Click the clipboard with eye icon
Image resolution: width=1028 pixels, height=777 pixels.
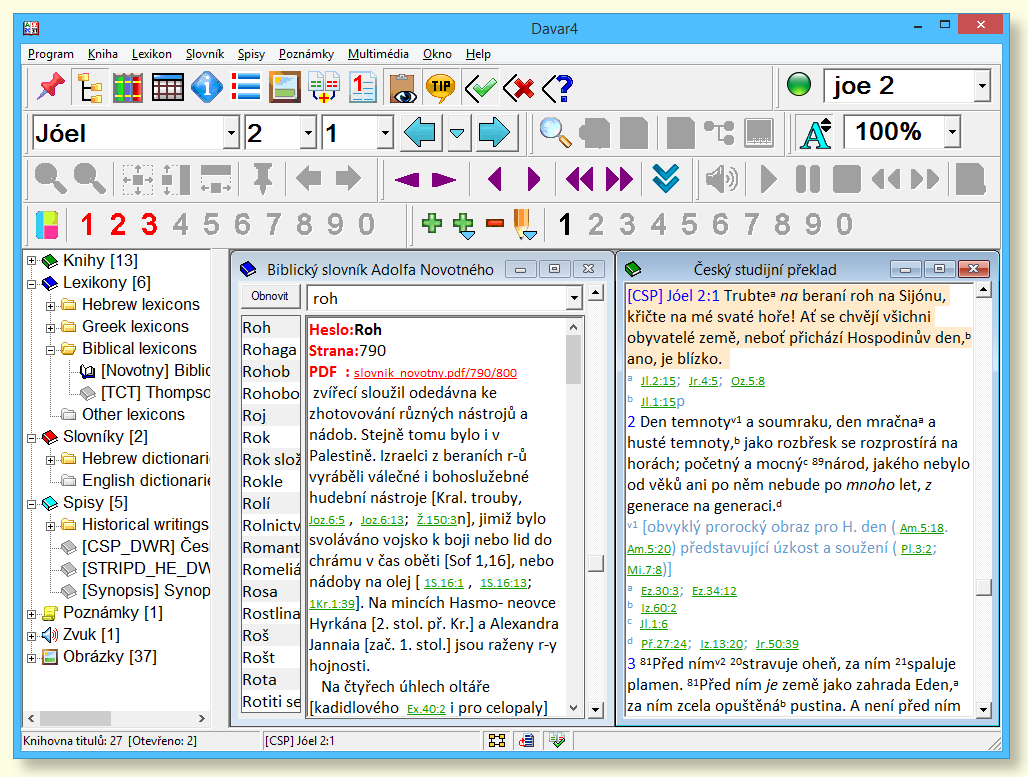[402, 88]
